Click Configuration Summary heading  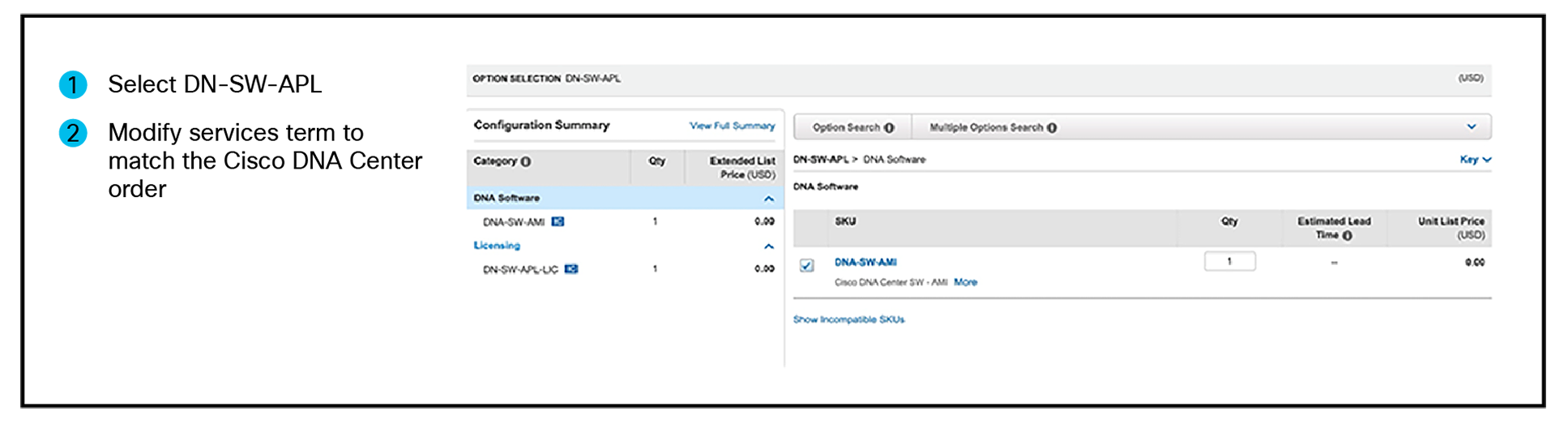click(x=541, y=125)
